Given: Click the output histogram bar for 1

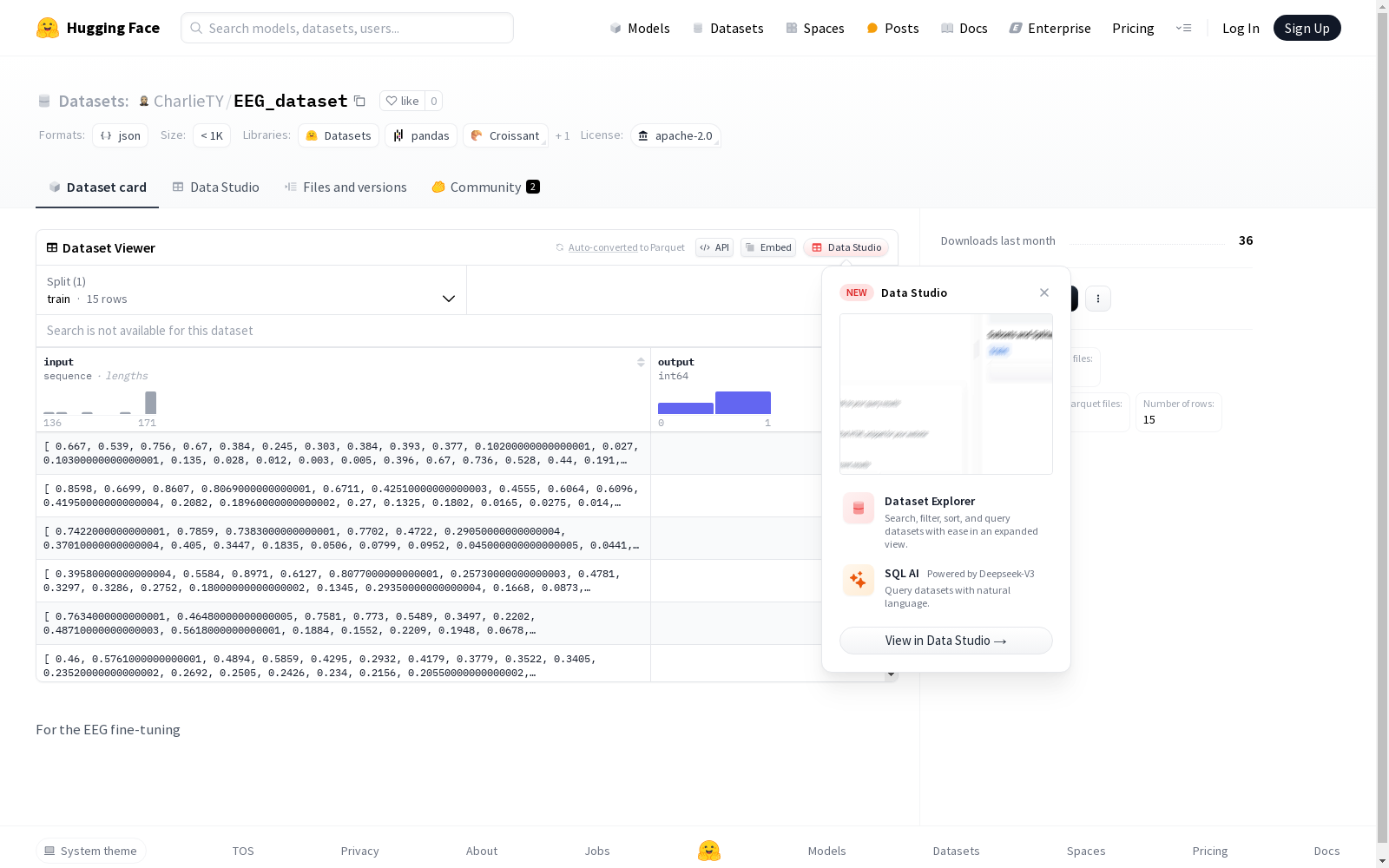Looking at the screenshot, I should click(743, 403).
